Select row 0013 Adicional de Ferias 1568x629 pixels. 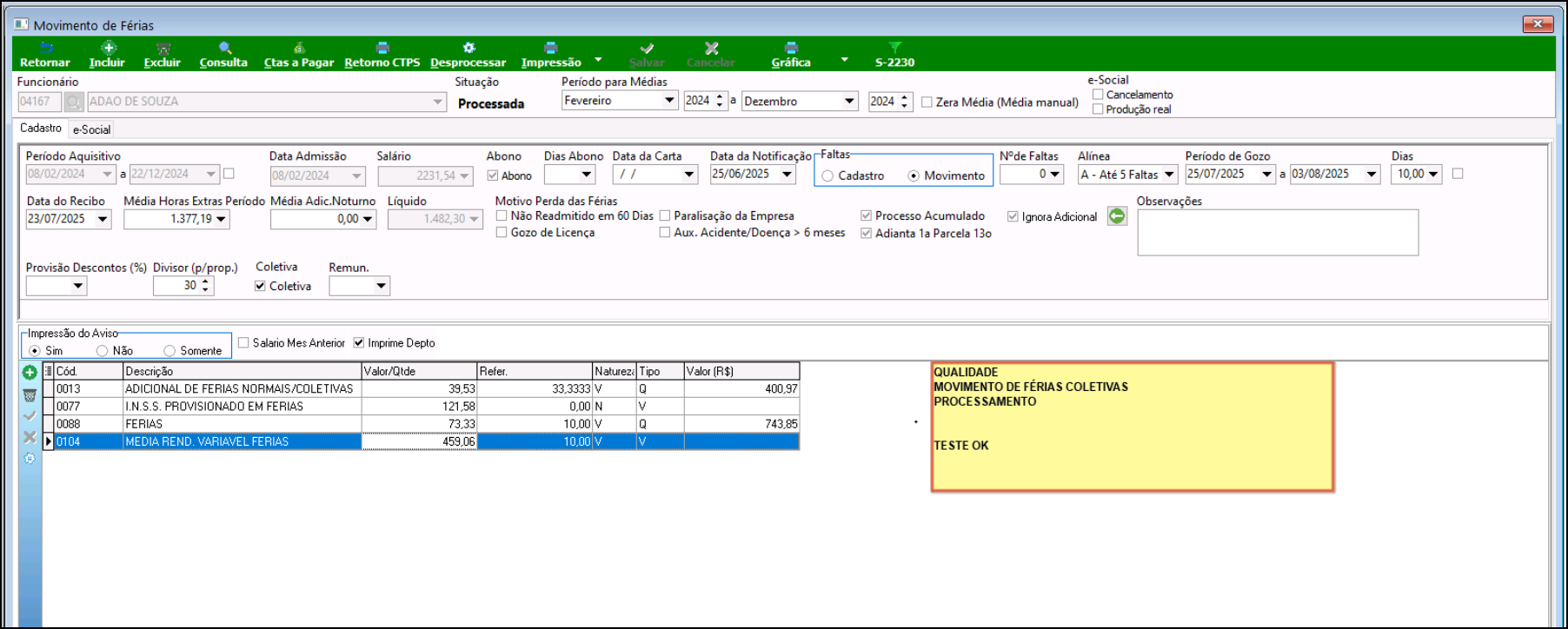point(421,389)
